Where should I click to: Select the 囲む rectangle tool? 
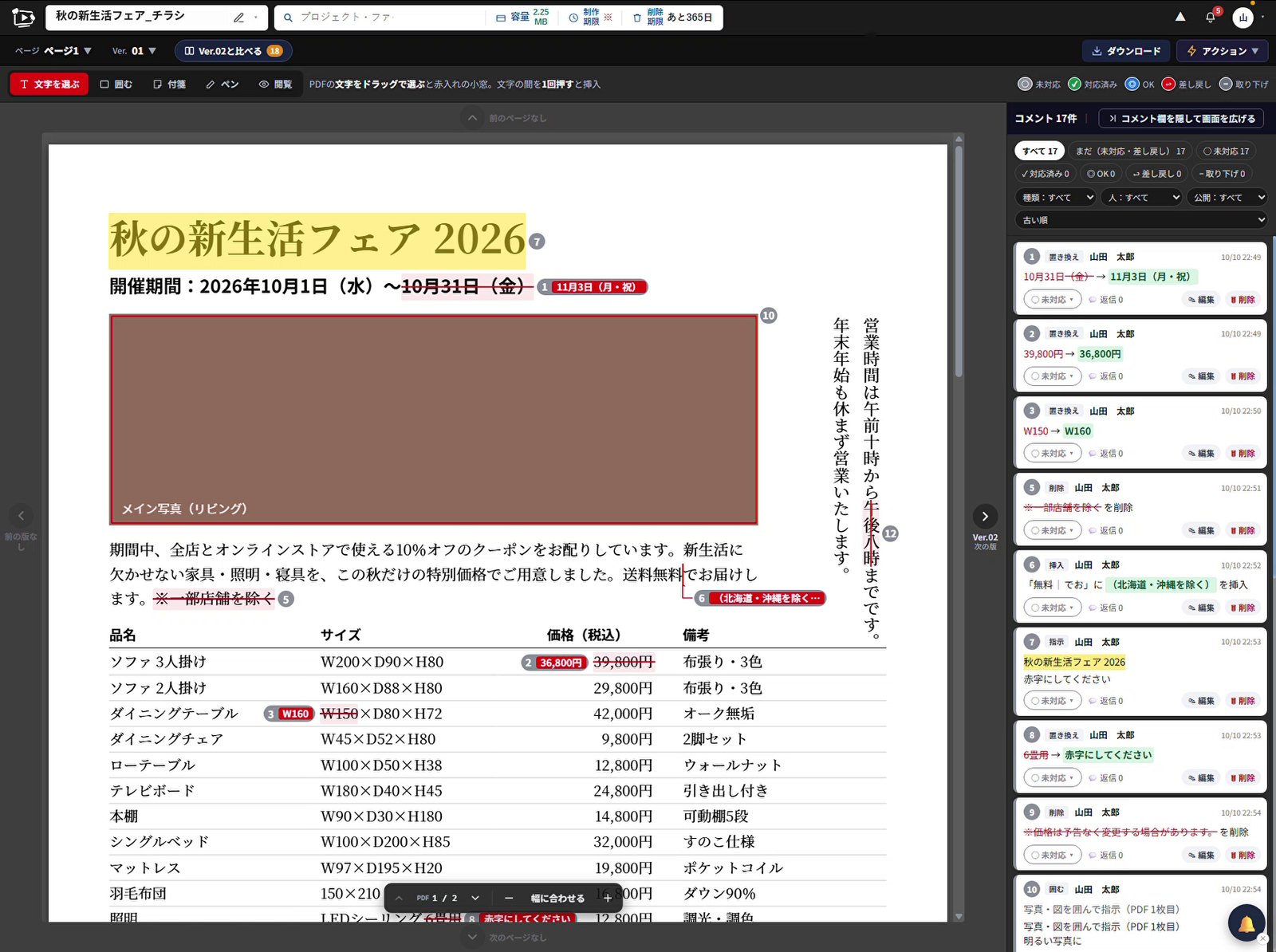(x=116, y=84)
